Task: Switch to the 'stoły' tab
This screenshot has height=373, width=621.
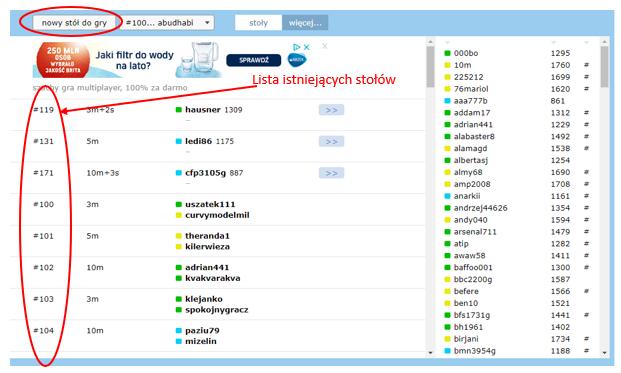Action: click(x=258, y=23)
